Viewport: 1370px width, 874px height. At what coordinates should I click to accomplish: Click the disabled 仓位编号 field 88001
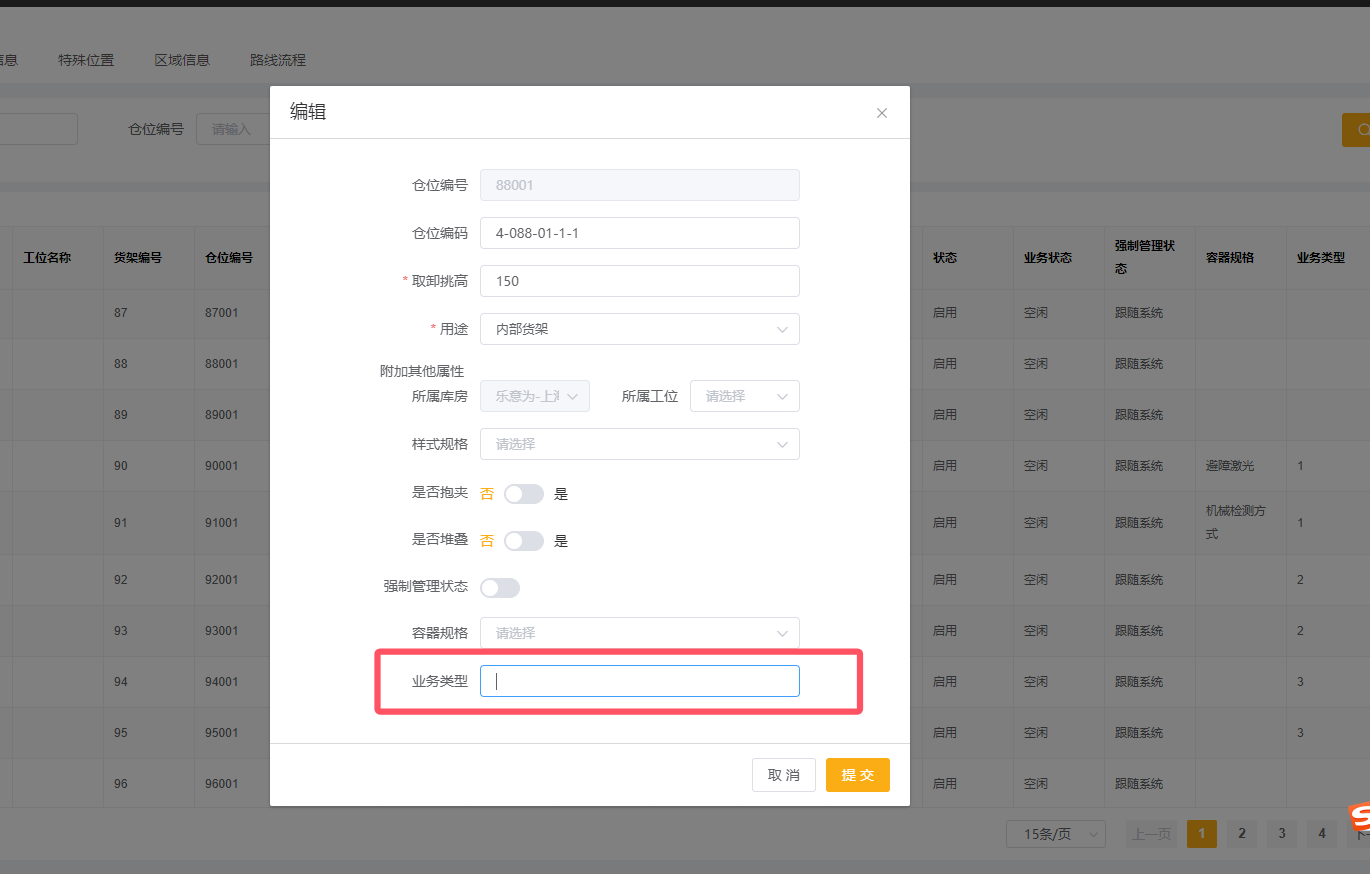pos(640,185)
